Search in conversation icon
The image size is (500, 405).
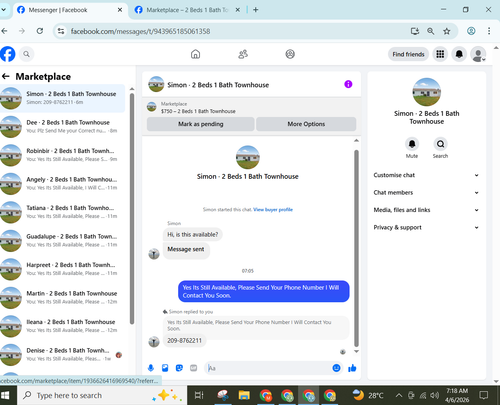coord(440,144)
